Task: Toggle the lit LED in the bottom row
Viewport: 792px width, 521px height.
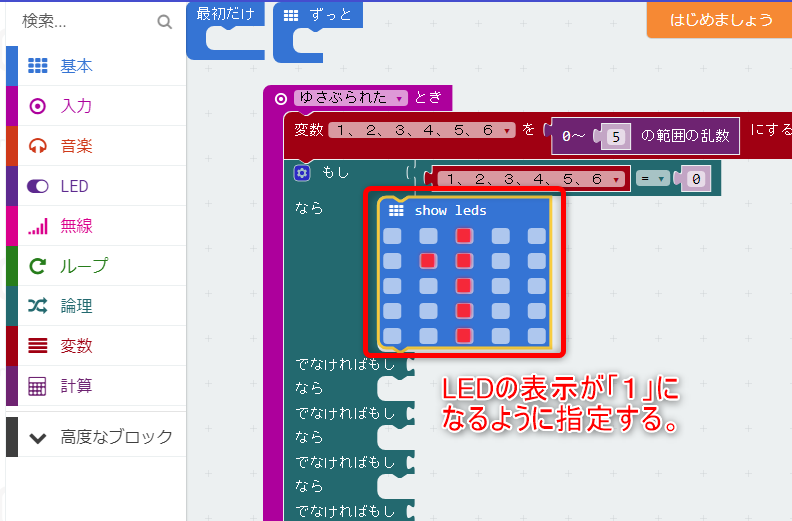Action: (464, 336)
